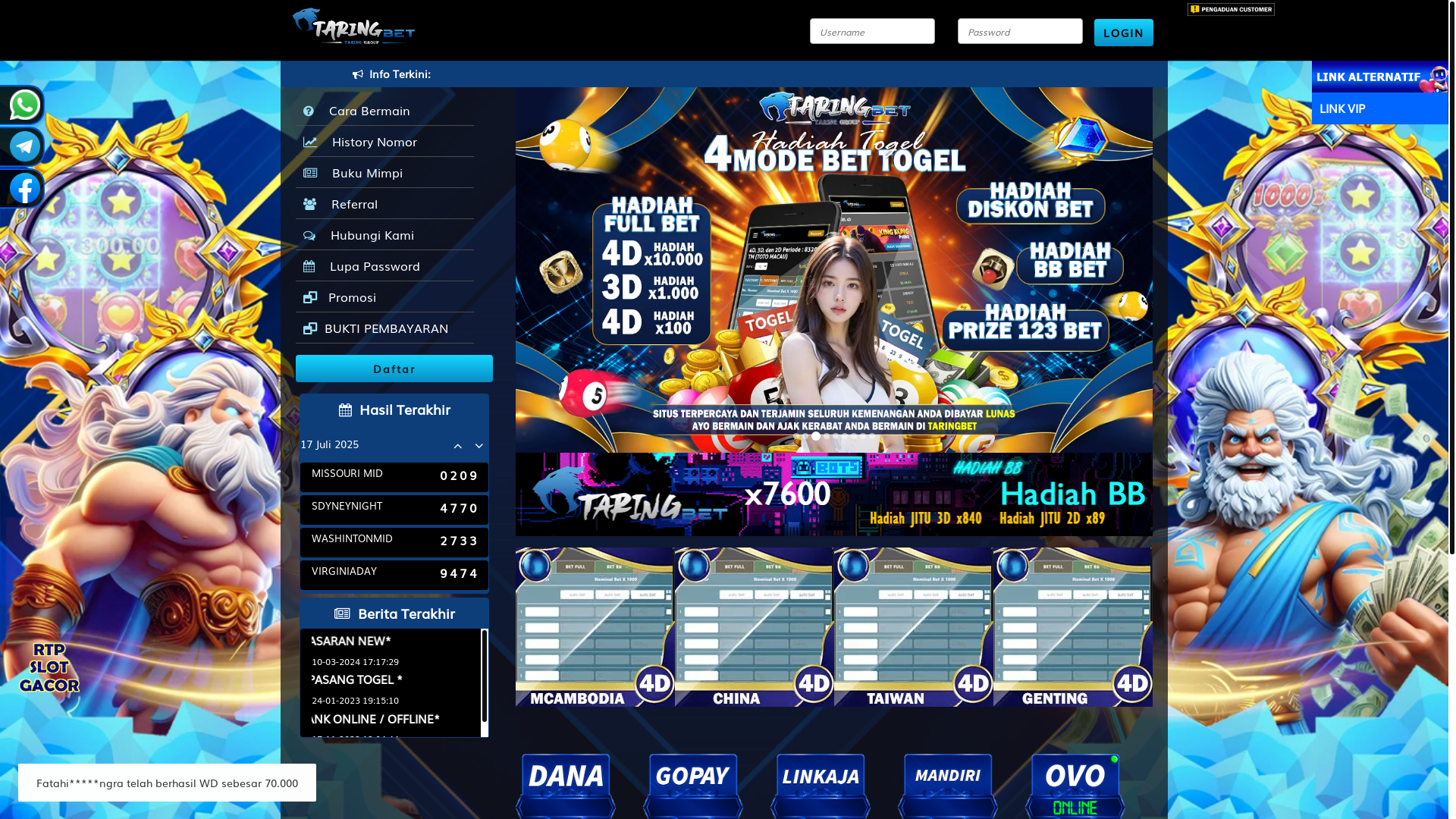
Task: Select the VIRGINIADAY 9474 result row
Action: 394,575
